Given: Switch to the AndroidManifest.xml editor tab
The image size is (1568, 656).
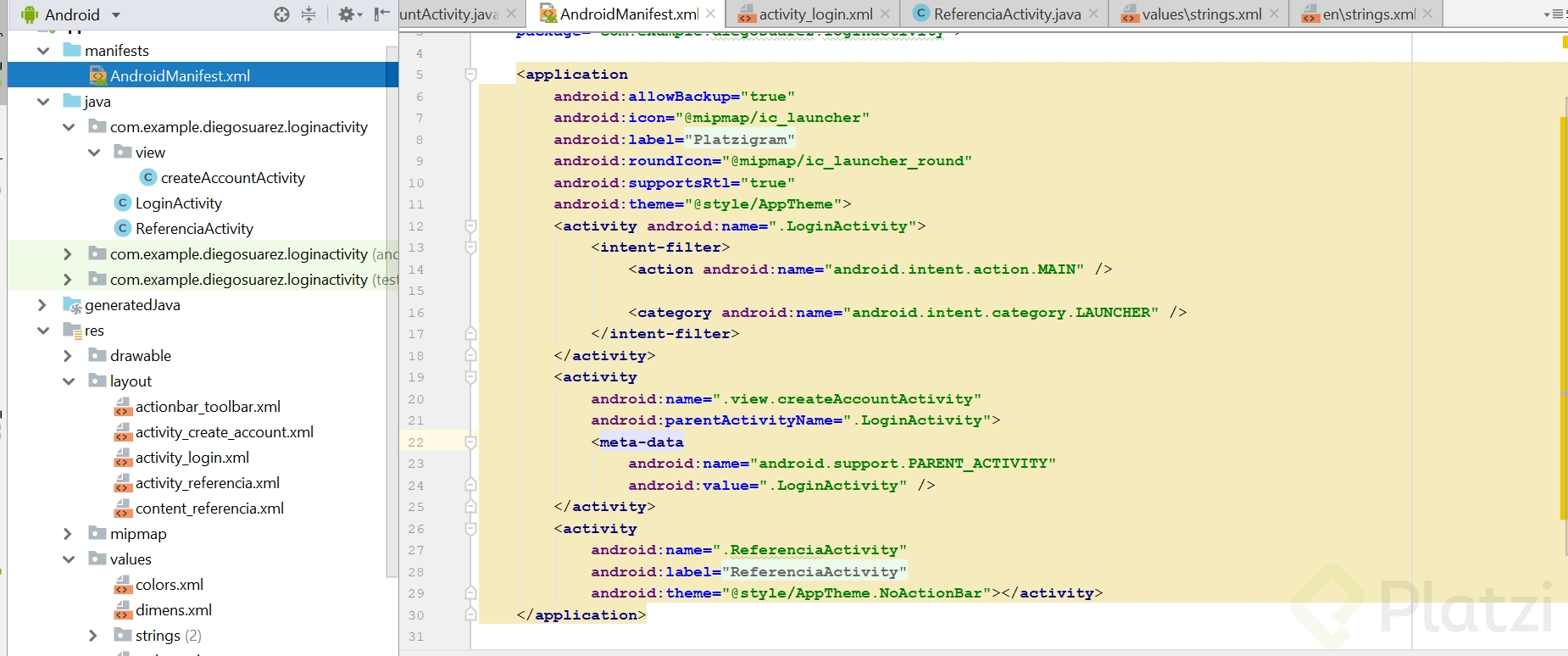Looking at the screenshot, I should click(629, 14).
